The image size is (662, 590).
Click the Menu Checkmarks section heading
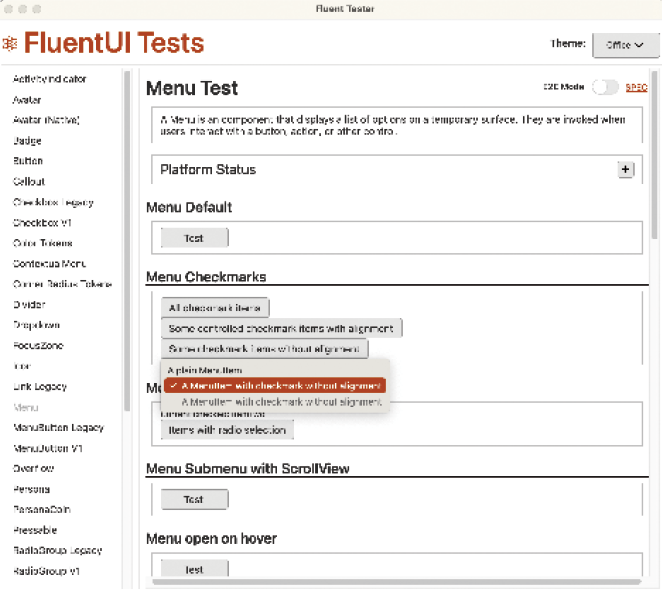(206, 277)
